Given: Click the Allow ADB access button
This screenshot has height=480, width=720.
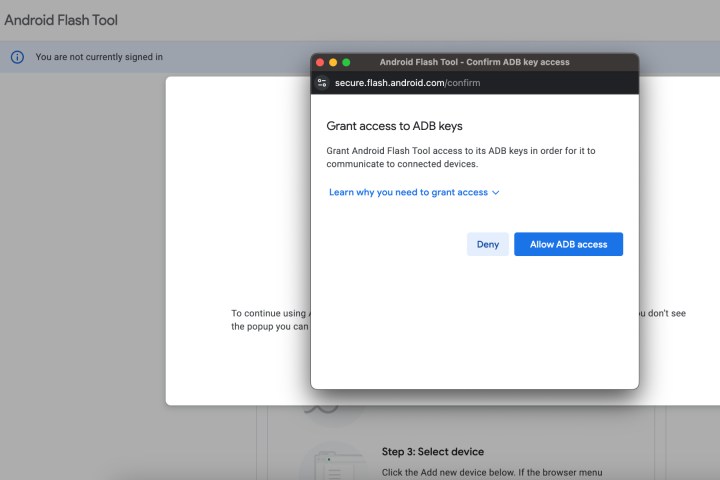Looking at the screenshot, I should [568, 244].
